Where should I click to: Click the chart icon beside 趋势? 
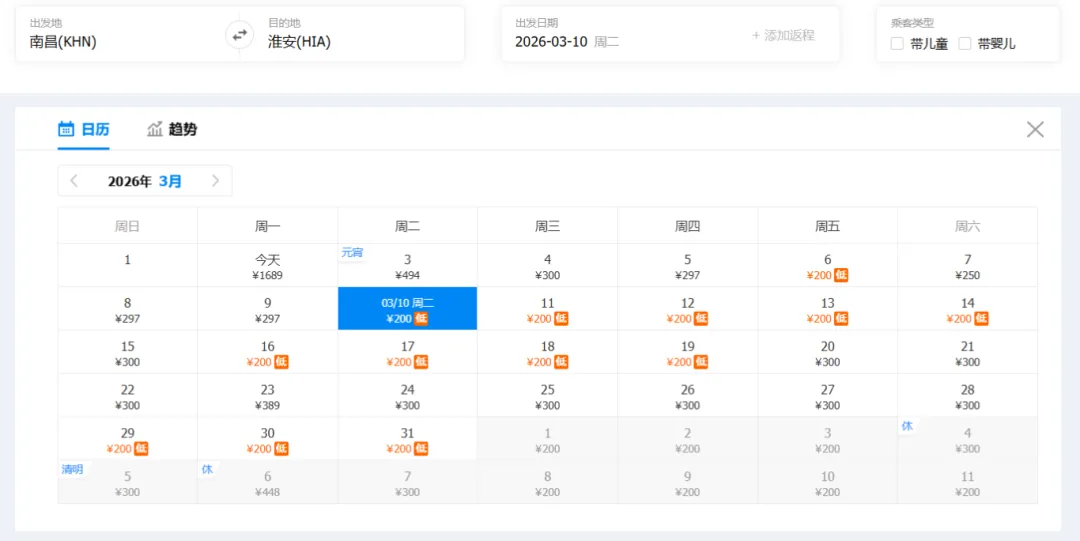tap(155, 129)
